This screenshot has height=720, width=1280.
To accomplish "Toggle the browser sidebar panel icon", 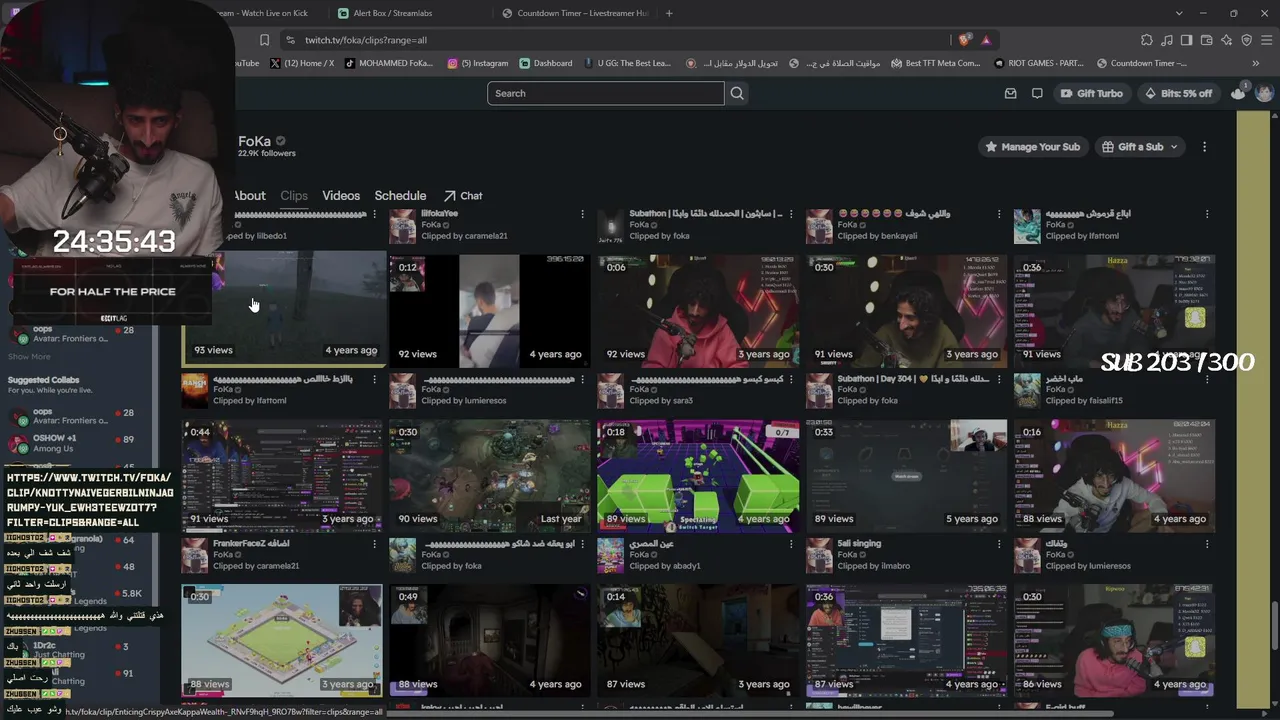I will [x=1186, y=40].
